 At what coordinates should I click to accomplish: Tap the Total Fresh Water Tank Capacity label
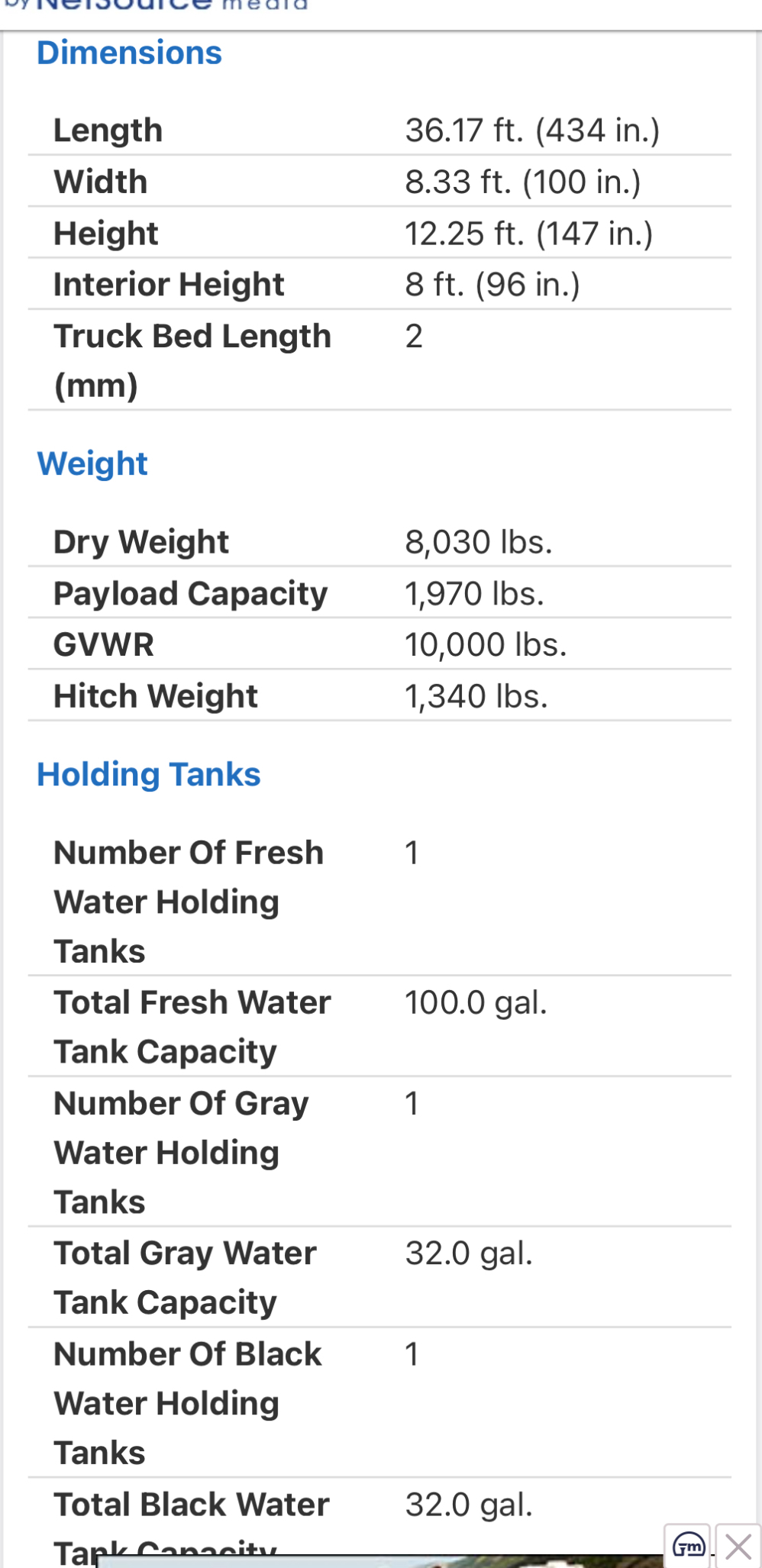[192, 1027]
